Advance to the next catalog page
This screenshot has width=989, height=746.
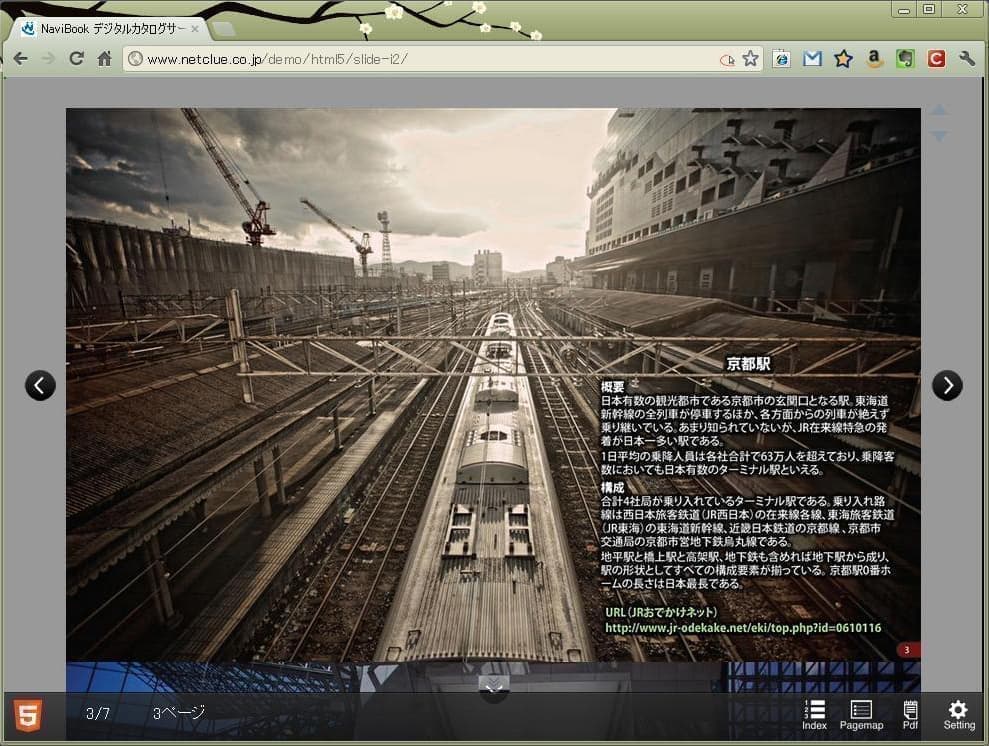click(947, 385)
